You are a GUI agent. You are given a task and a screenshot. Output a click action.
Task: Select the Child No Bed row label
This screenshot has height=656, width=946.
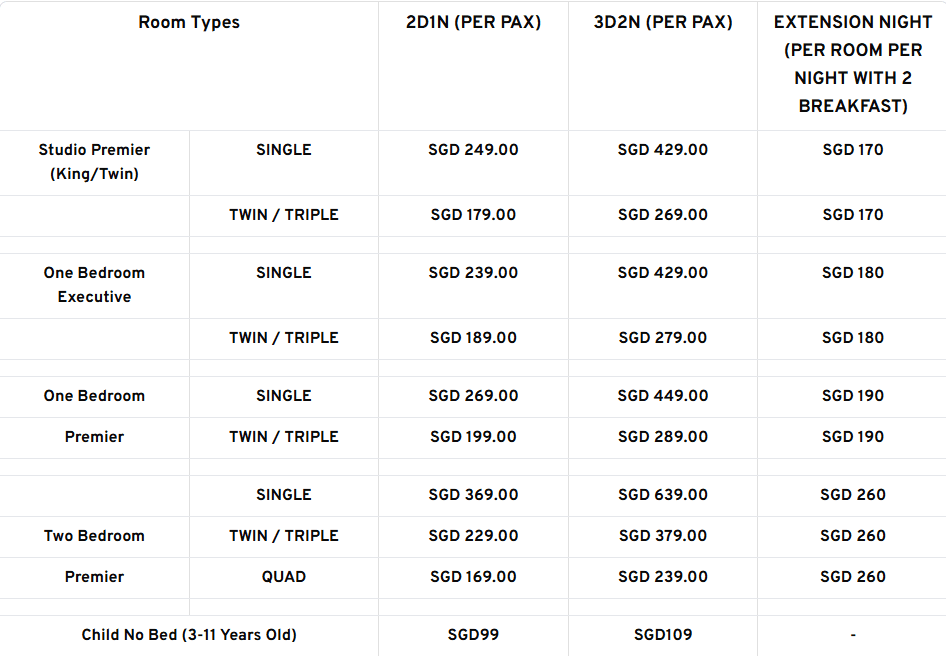click(x=189, y=635)
